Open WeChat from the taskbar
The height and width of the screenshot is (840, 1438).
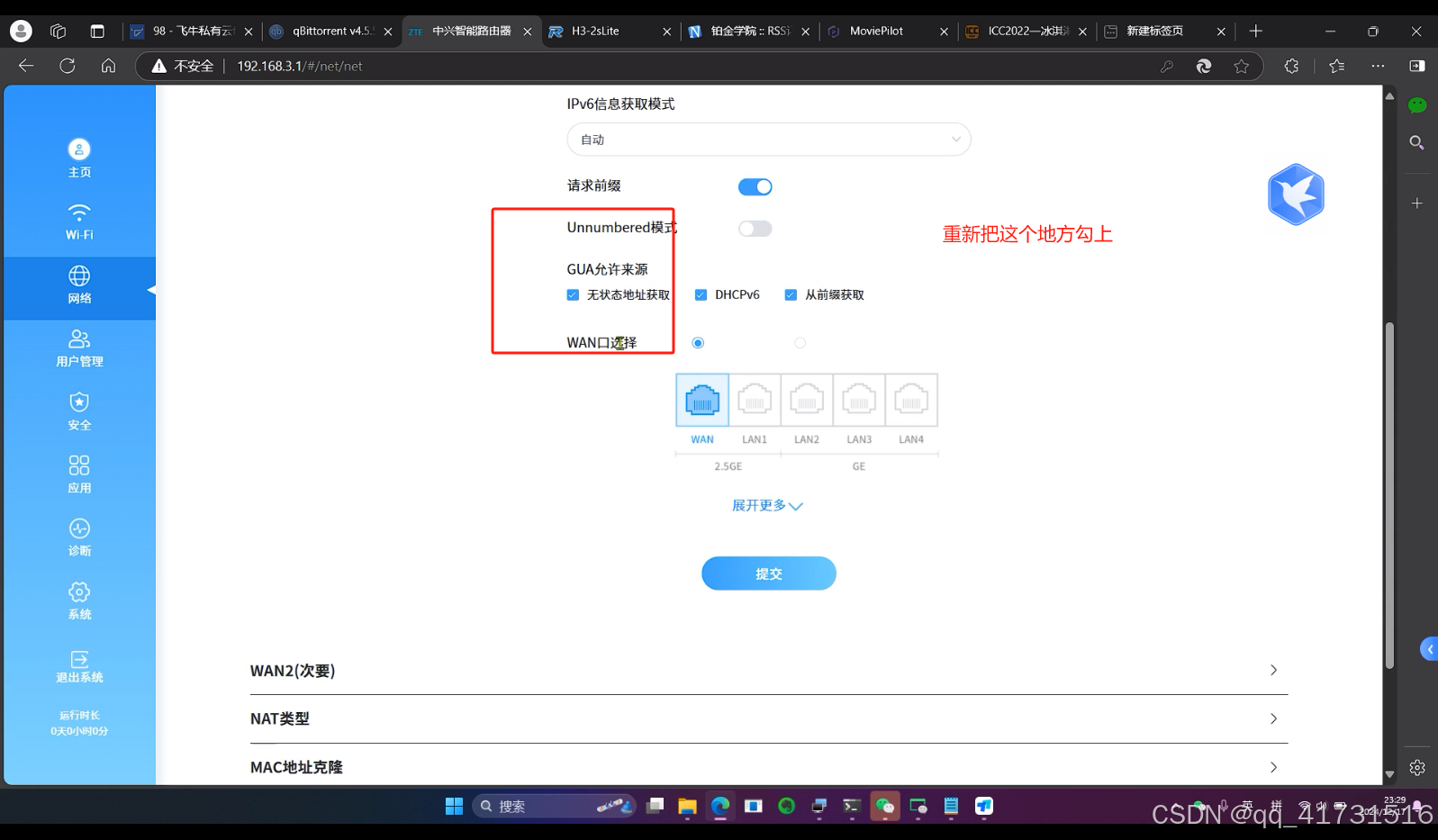[x=885, y=806]
